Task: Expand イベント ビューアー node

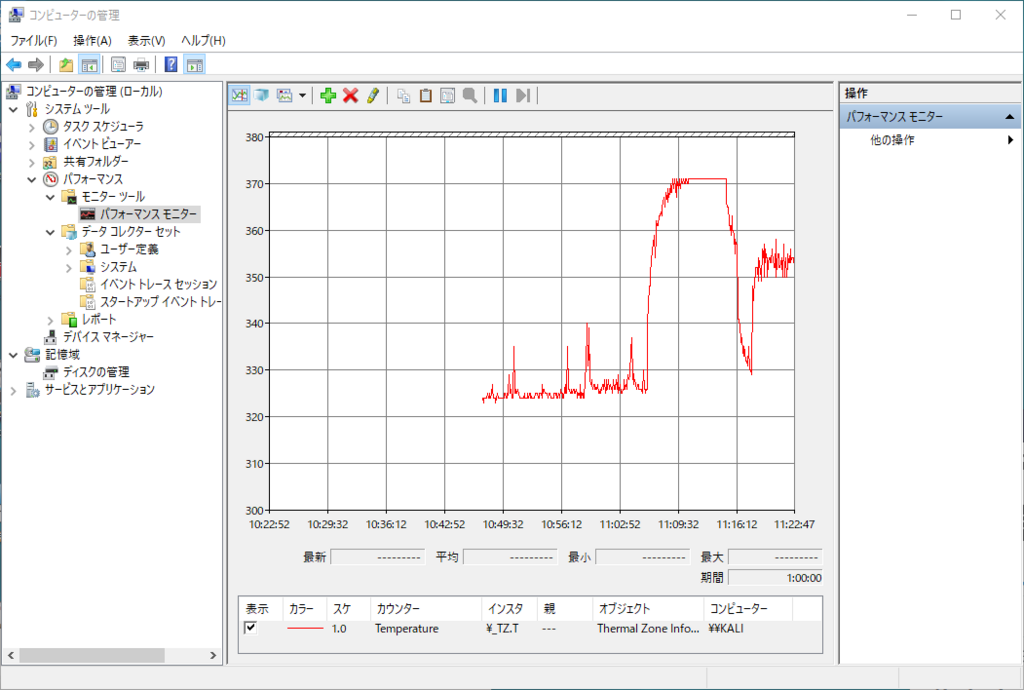Action: pyautogui.click(x=31, y=144)
